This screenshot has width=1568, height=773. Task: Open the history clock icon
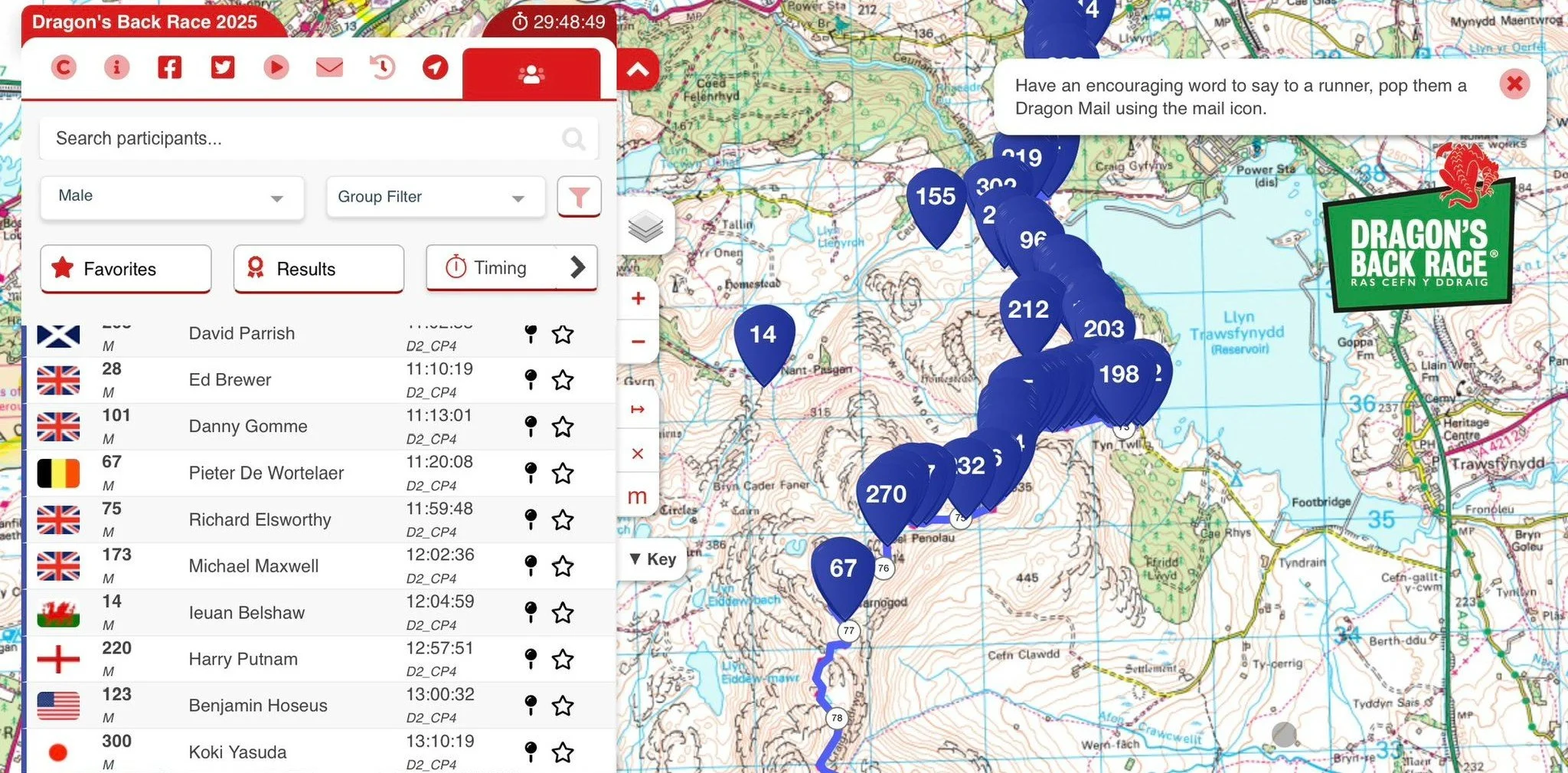click(382, 67)
